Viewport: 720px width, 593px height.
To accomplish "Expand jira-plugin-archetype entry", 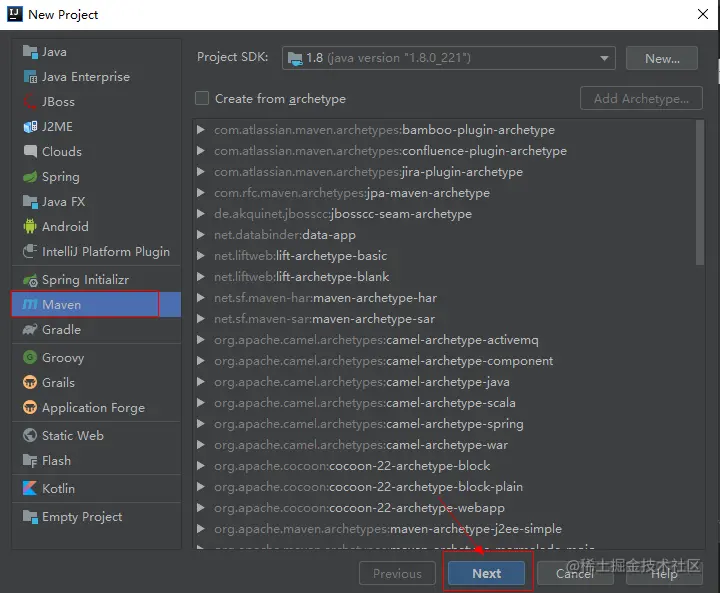I will coord(201,172).
